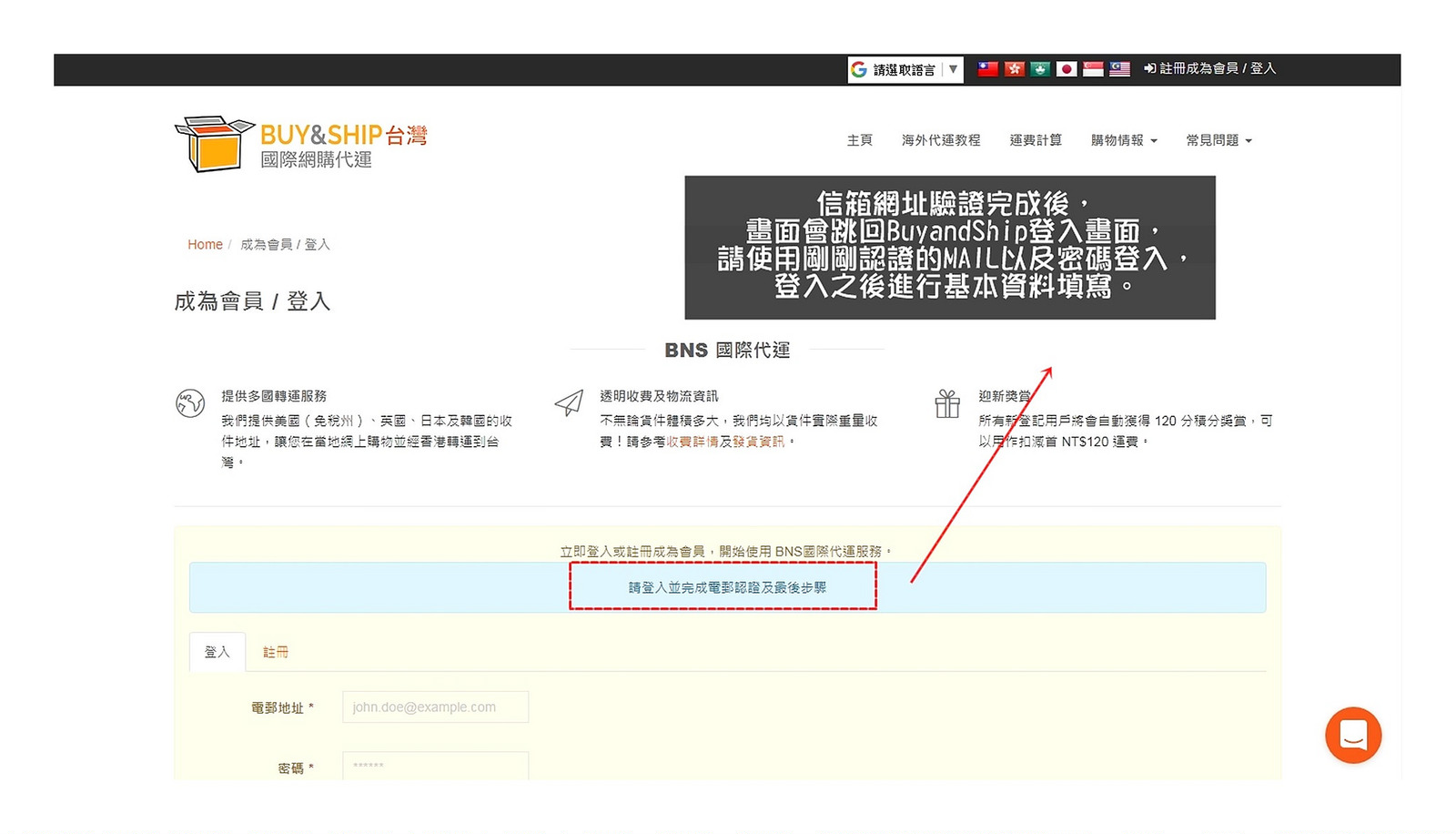The width and height of the screenshot is (1456, 834).
Task: Select the Macau flag icon
Action: (1040, 69)
